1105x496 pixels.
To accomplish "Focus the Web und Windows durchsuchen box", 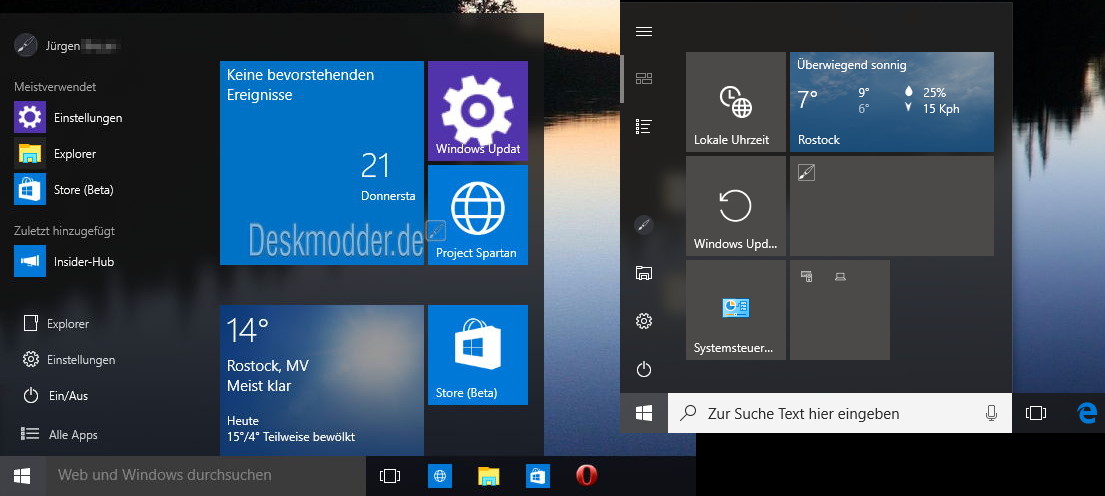I will coord(206,476).
